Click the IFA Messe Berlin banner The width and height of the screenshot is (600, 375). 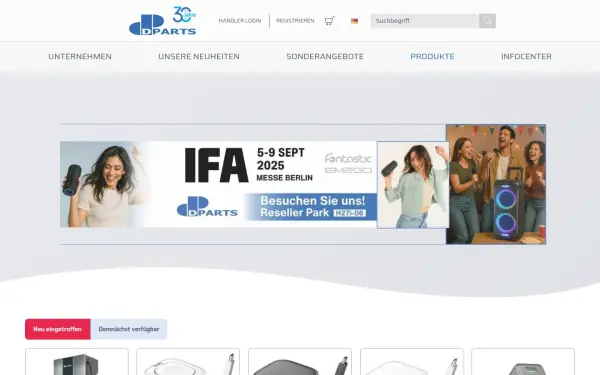tap(218, 184)
